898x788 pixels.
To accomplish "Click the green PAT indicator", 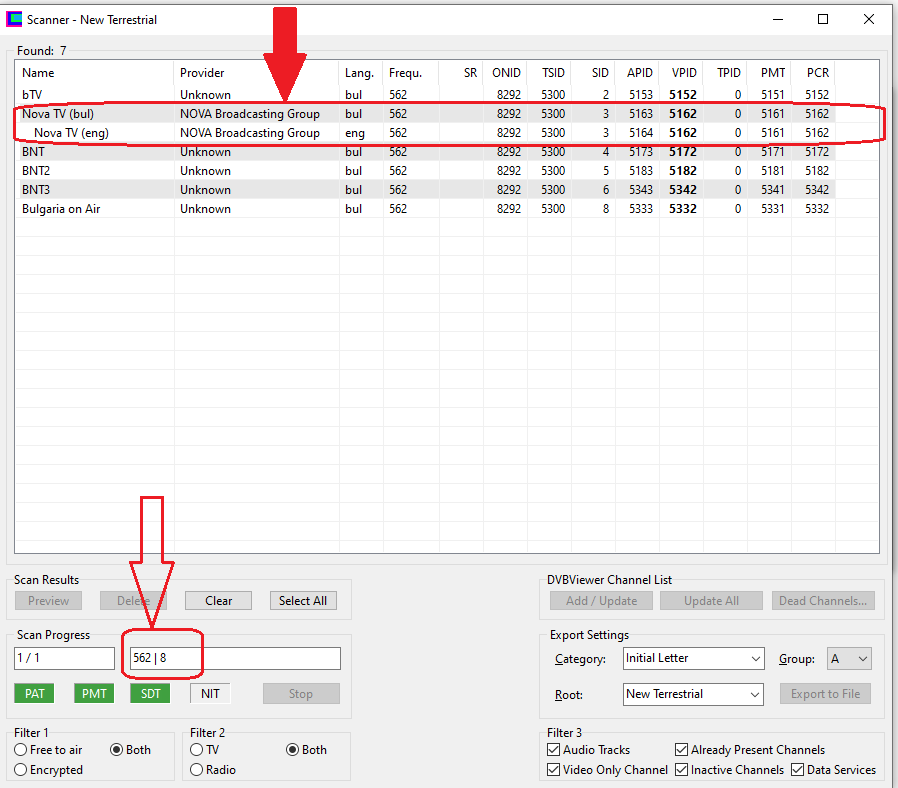I will point(34,694).
